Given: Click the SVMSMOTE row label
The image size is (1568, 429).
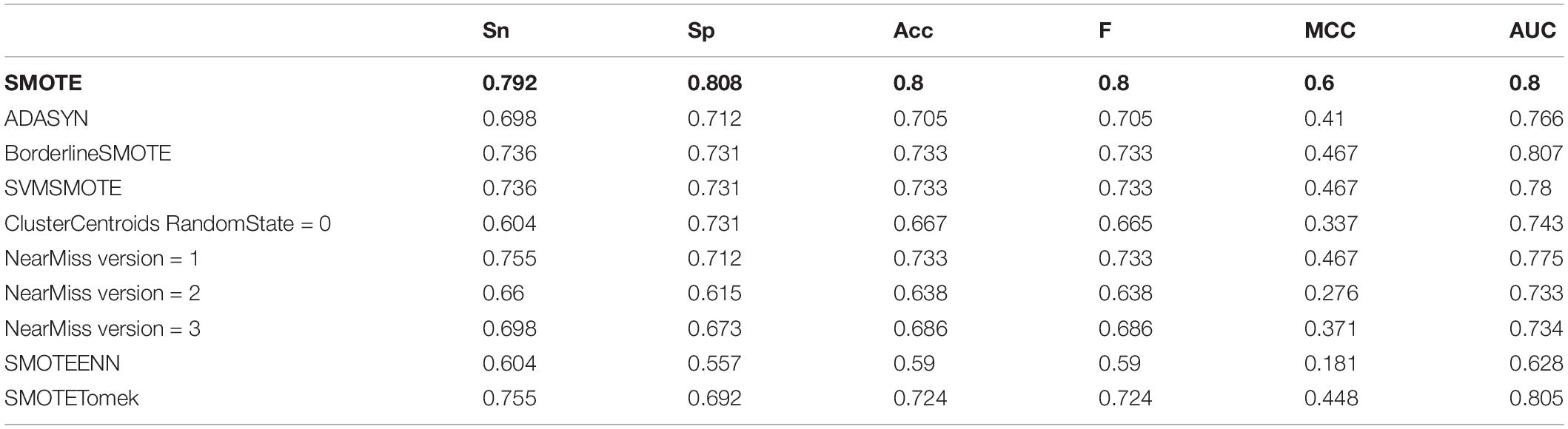Looking at the screenshot, I should coord(63,188).
